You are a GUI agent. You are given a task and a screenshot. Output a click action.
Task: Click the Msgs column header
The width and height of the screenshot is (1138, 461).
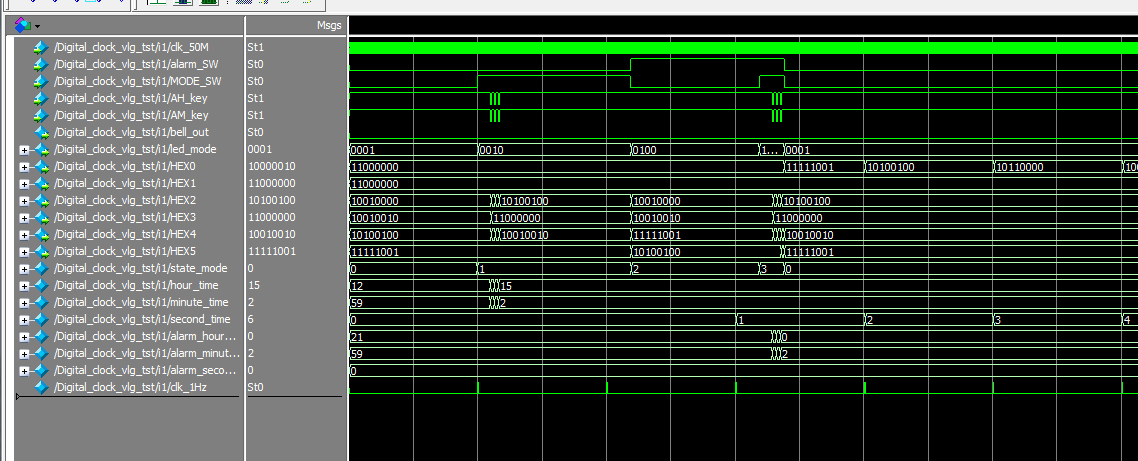(330, 25)
